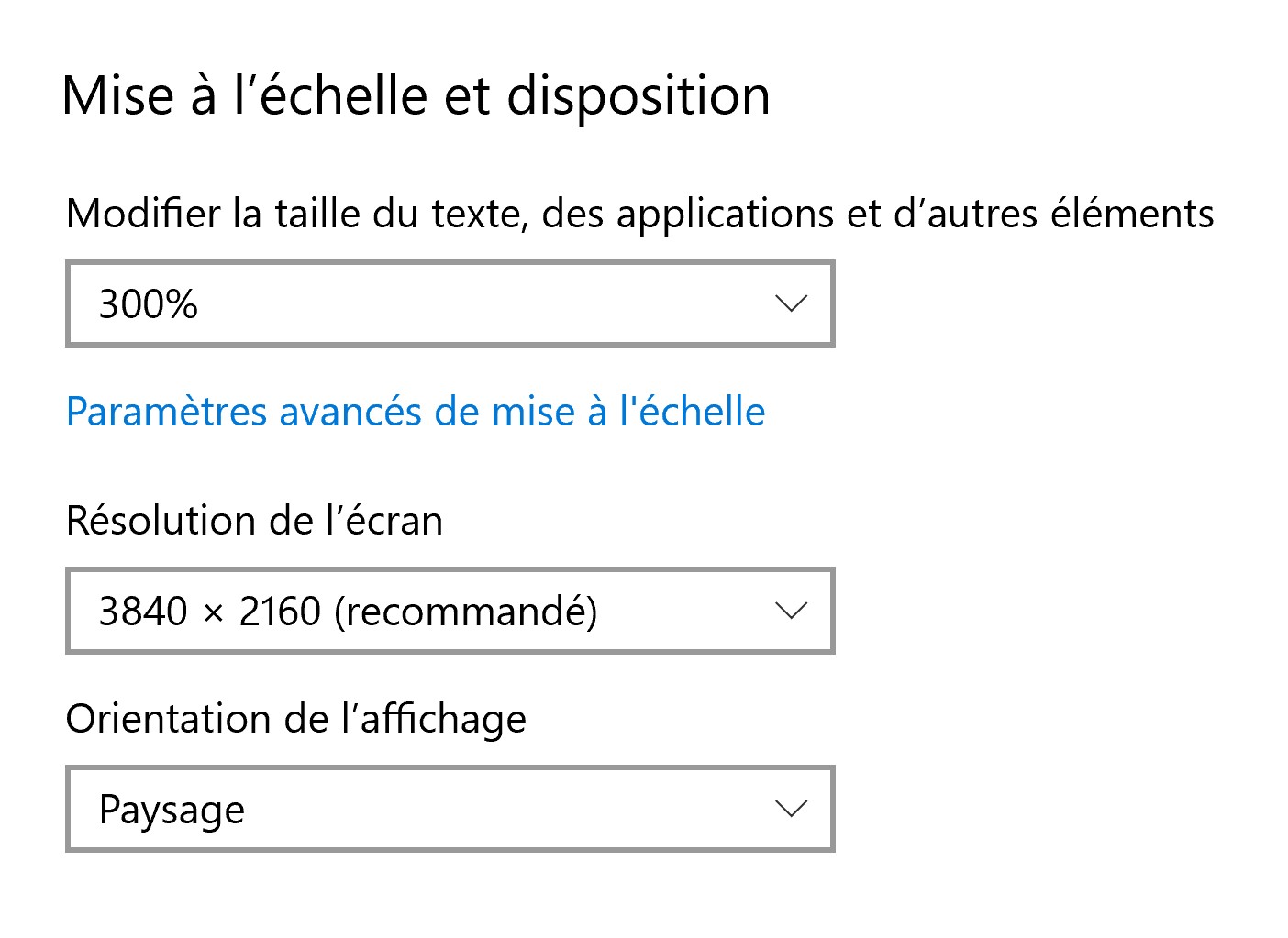Click the (recommandé) word in the resolution box
The height and width of the screenshot is (938, 1288).
coord(466,612)
